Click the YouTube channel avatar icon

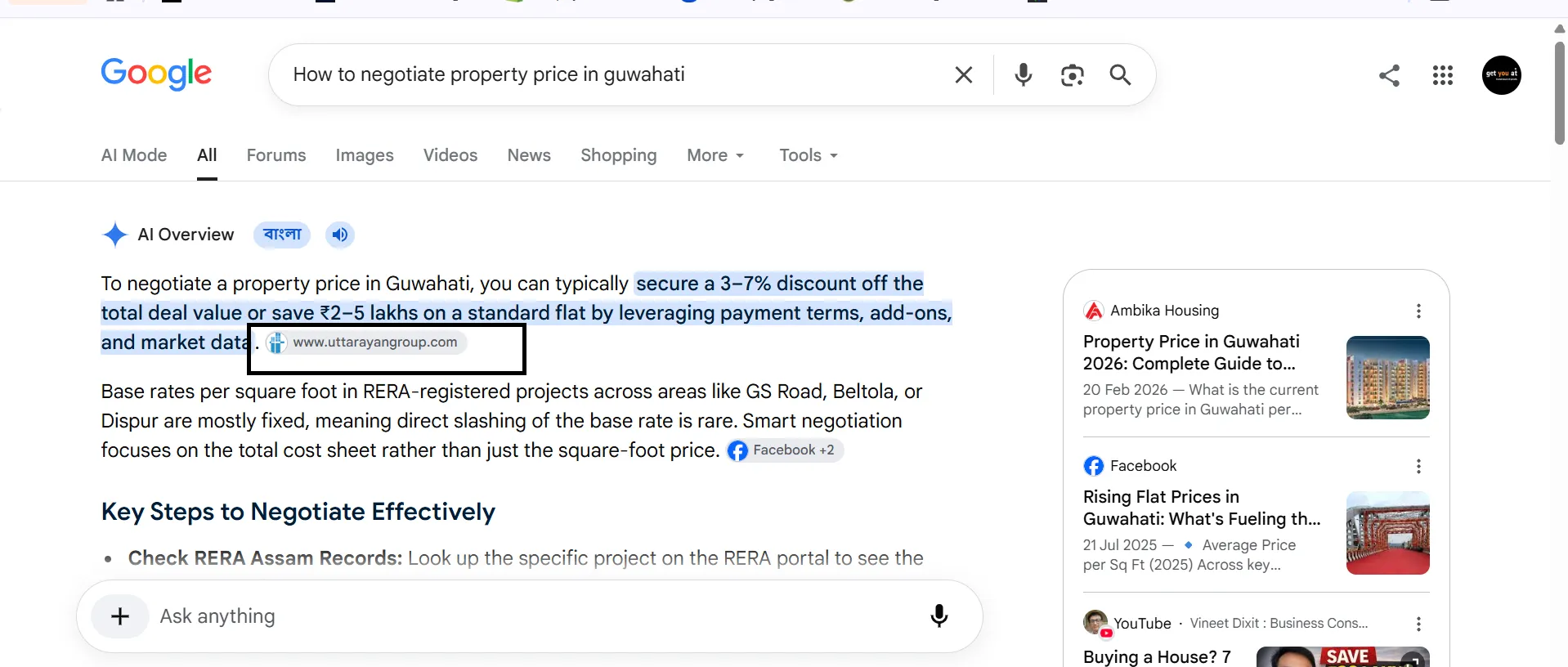pos(1096,623)
